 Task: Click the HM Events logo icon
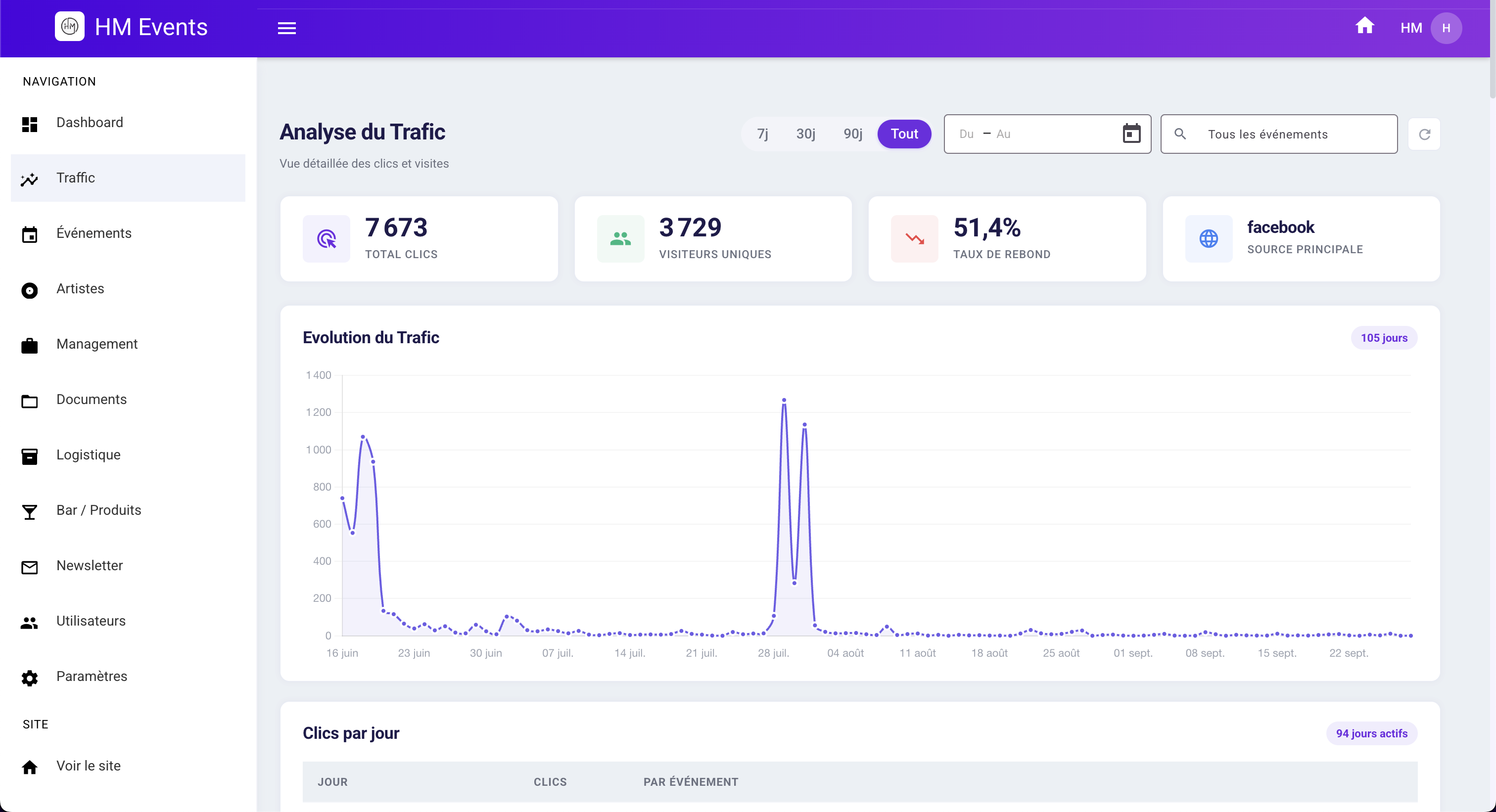70,27
